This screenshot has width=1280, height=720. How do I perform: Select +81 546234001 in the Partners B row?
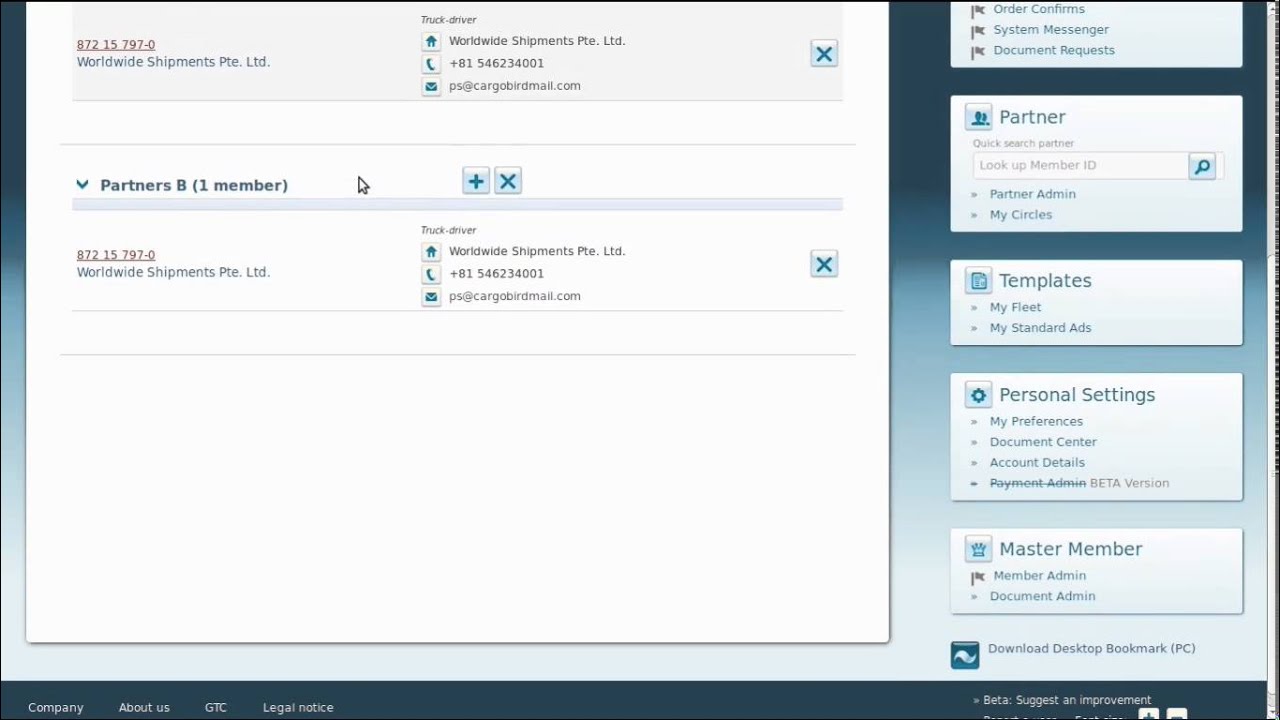[x=497, y=274]
